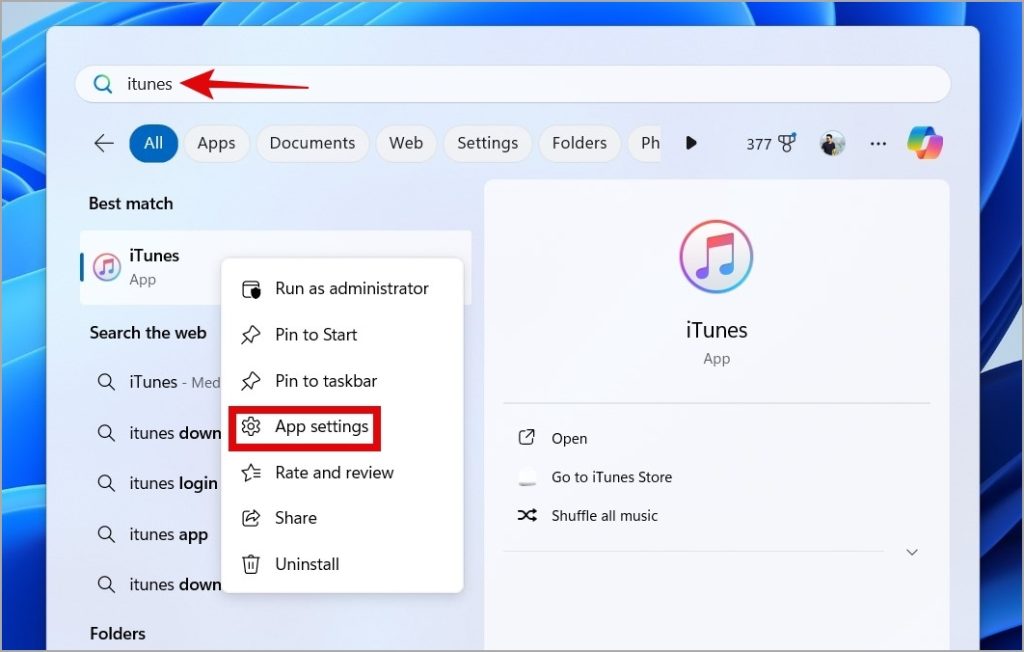Click the App settings gear icon

pos(251,427)
